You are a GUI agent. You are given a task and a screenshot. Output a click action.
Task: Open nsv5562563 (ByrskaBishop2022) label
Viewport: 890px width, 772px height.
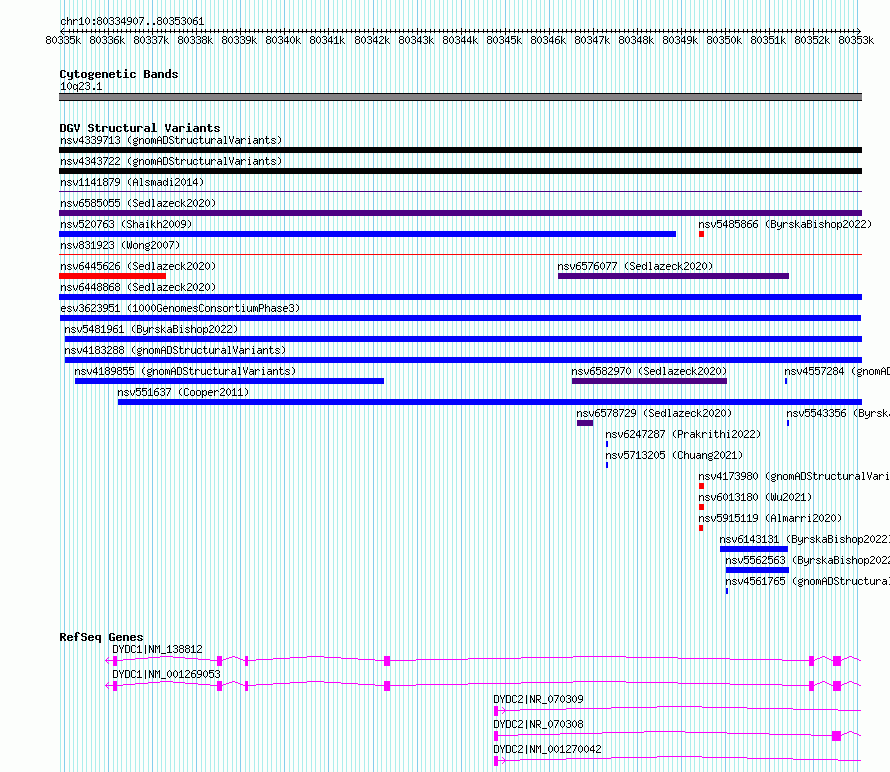(807, 560)
